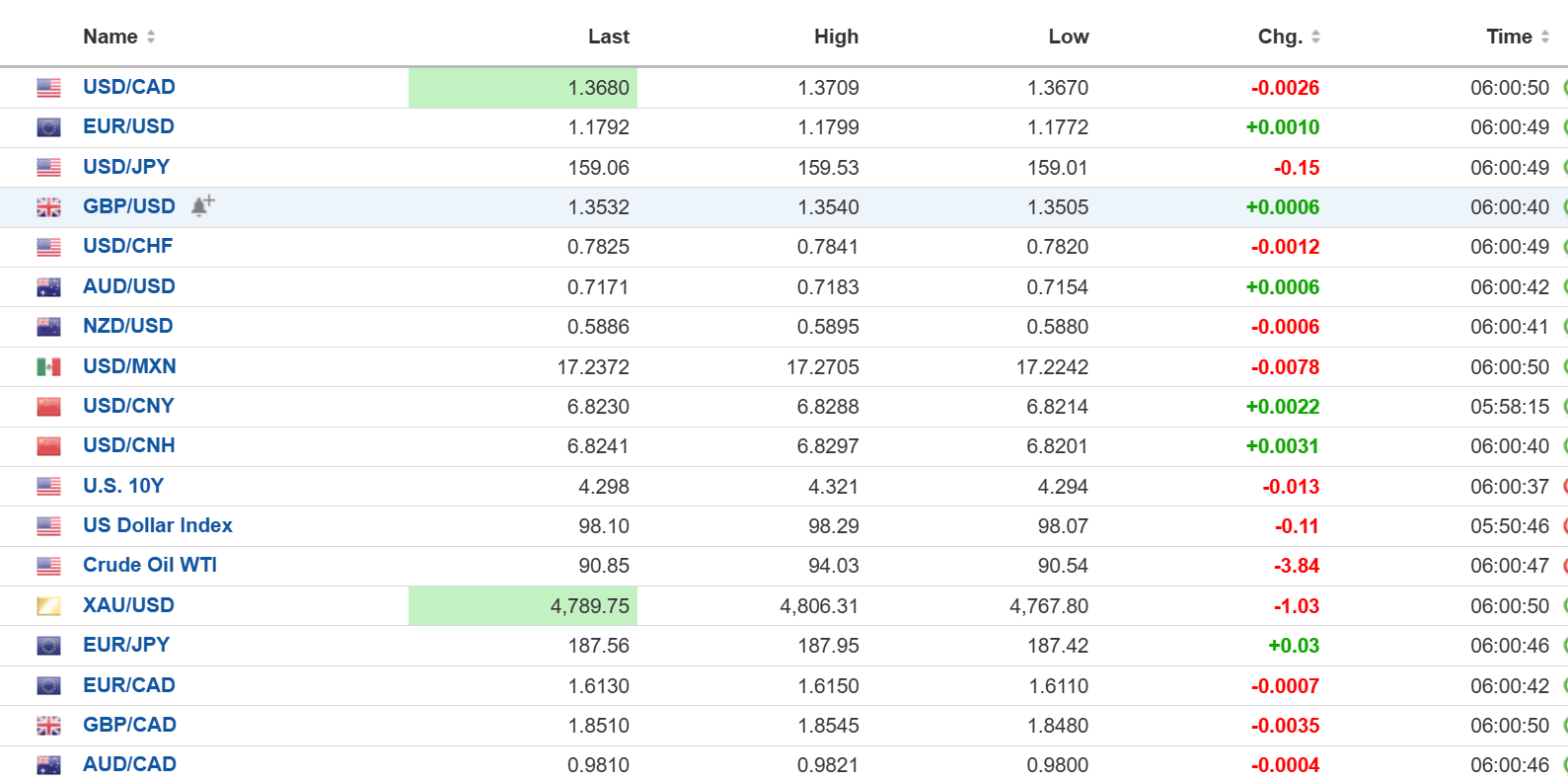Viewport: 1568px width, 782px height.
Task: Click the US flag icon for USD/CAD
Action: click(48, 88)
